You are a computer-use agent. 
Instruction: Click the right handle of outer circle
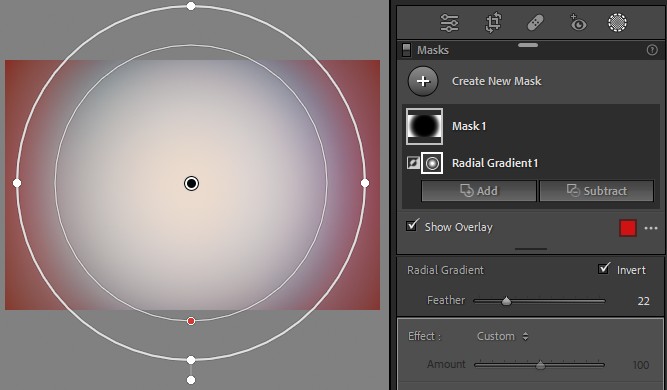click(x=365, y=183)
